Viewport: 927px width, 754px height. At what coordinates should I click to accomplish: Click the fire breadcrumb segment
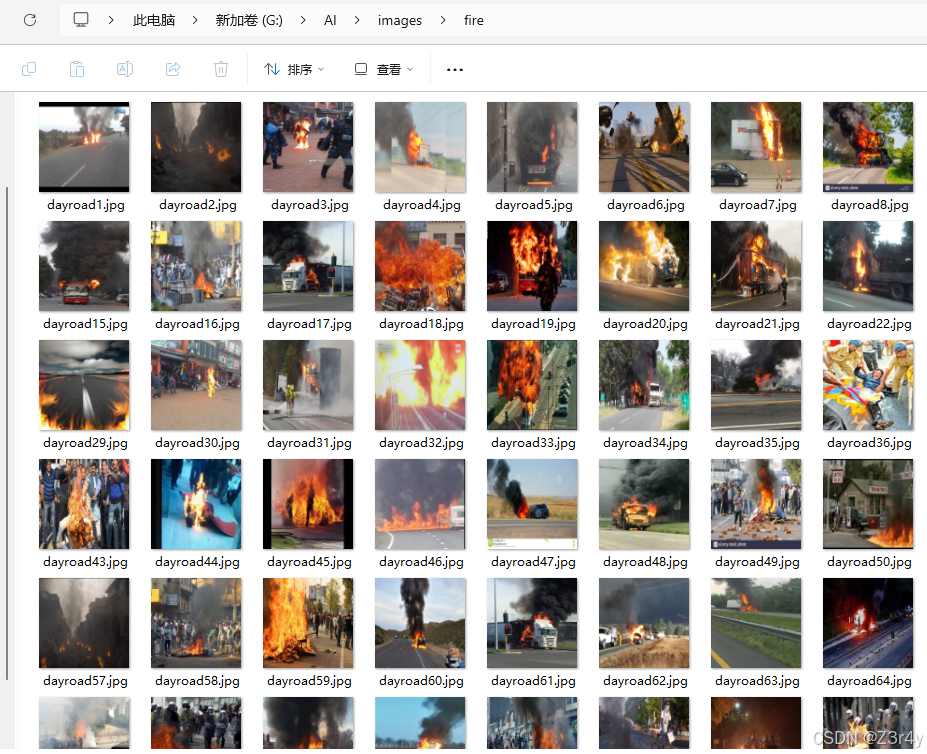click(x=474, y=20)
